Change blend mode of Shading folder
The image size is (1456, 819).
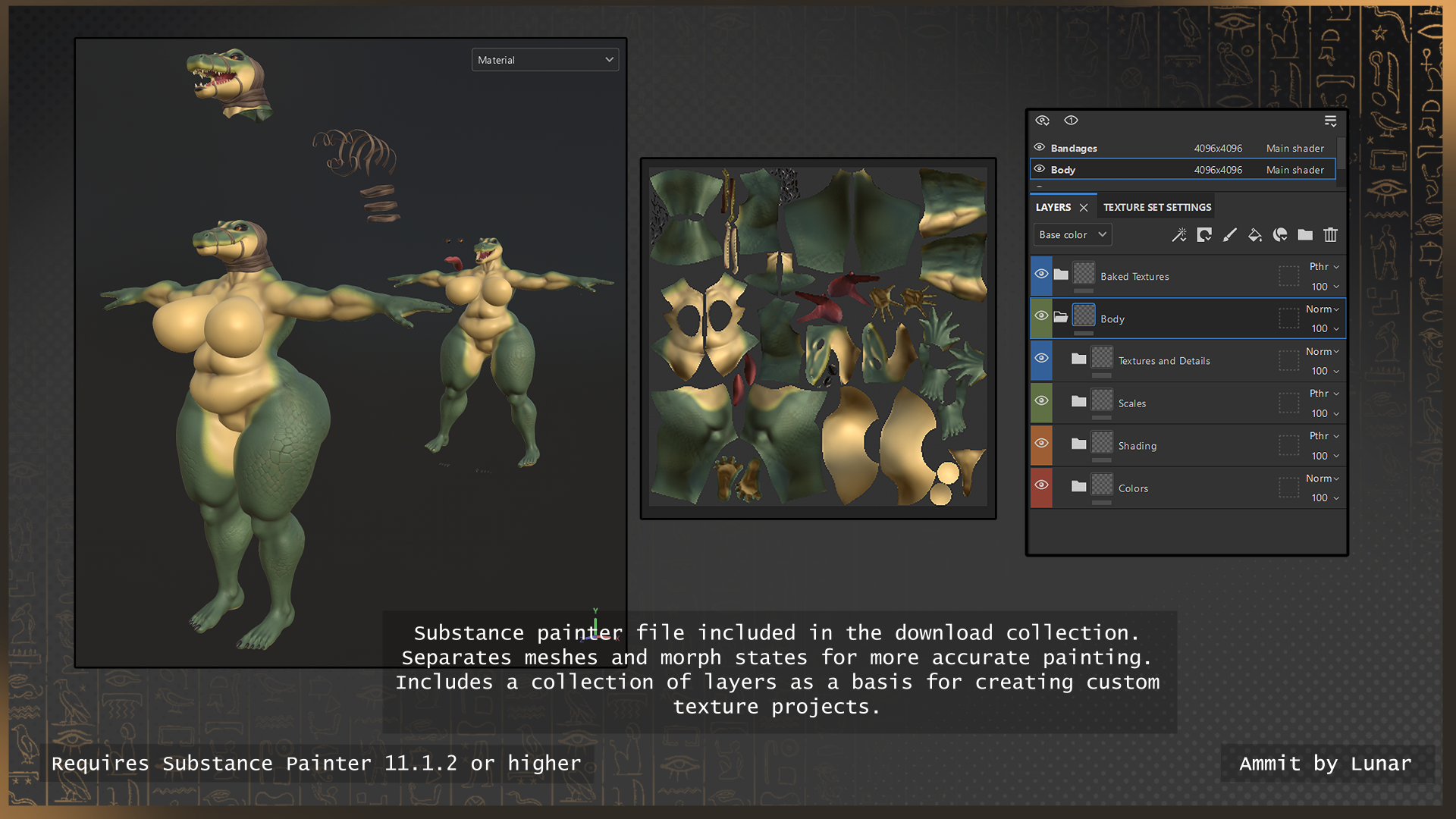point(1324,436)
